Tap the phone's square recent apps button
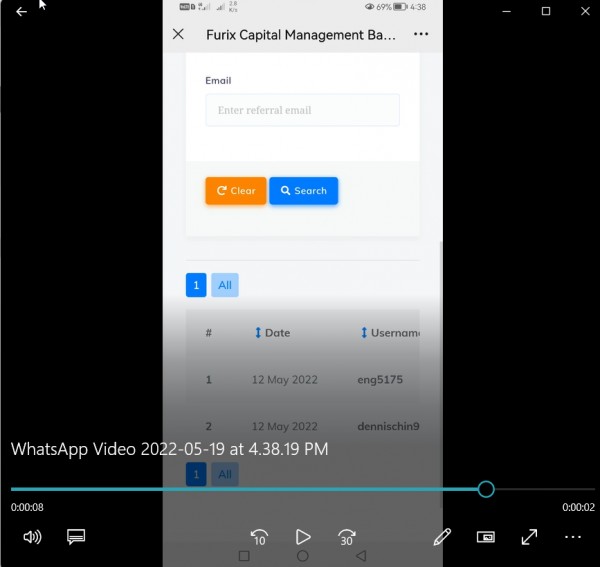The image size is (600, 567). coord(244,556)
